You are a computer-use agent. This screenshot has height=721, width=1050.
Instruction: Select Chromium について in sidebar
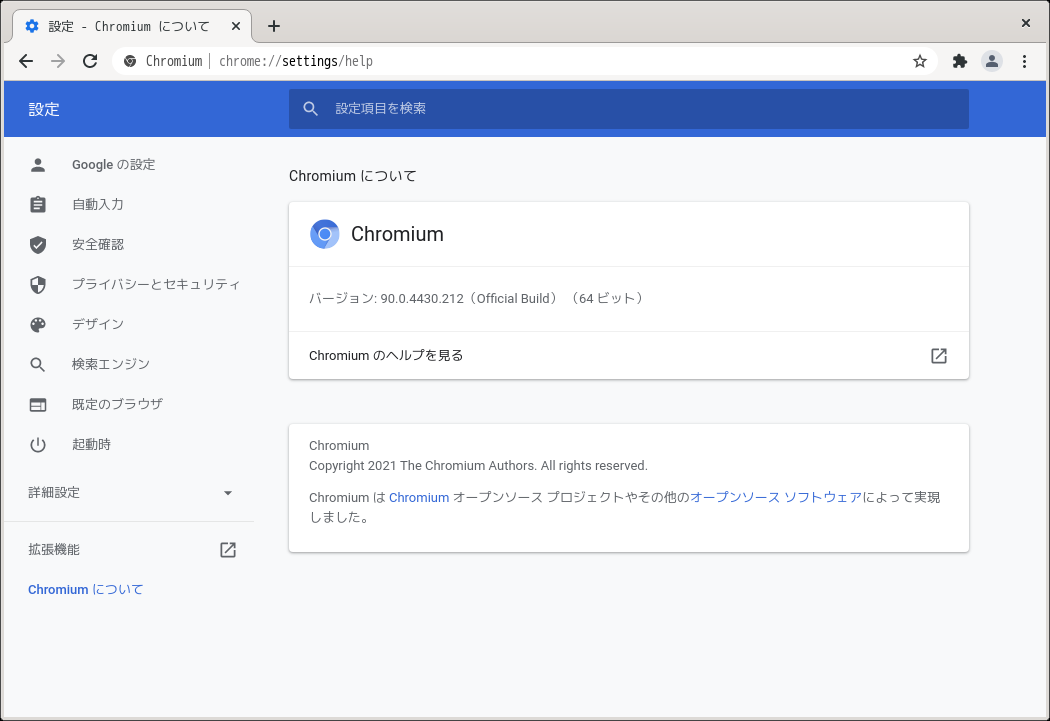point(86,590)
